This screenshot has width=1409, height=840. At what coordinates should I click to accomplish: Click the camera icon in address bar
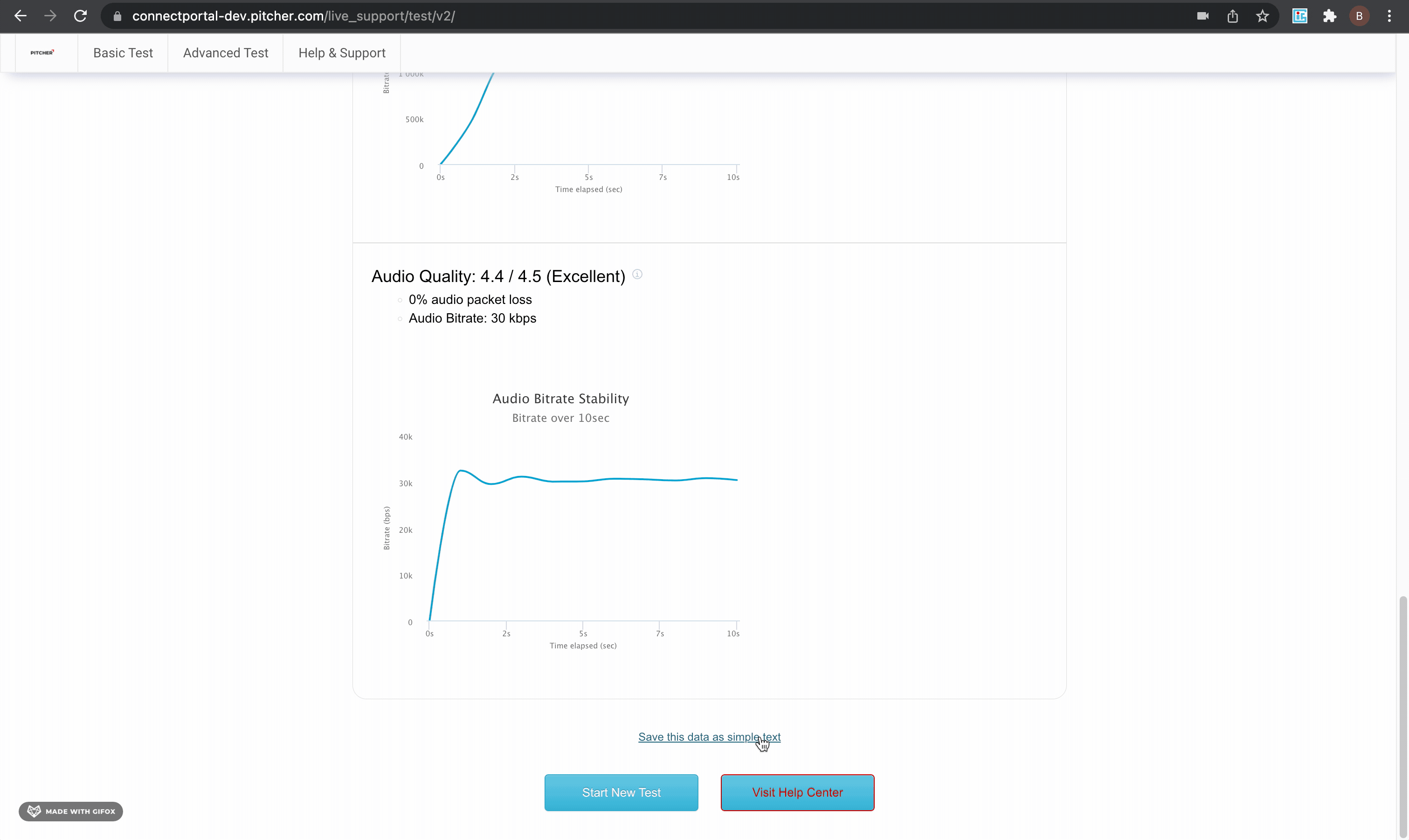click(x=1203, y=16)
